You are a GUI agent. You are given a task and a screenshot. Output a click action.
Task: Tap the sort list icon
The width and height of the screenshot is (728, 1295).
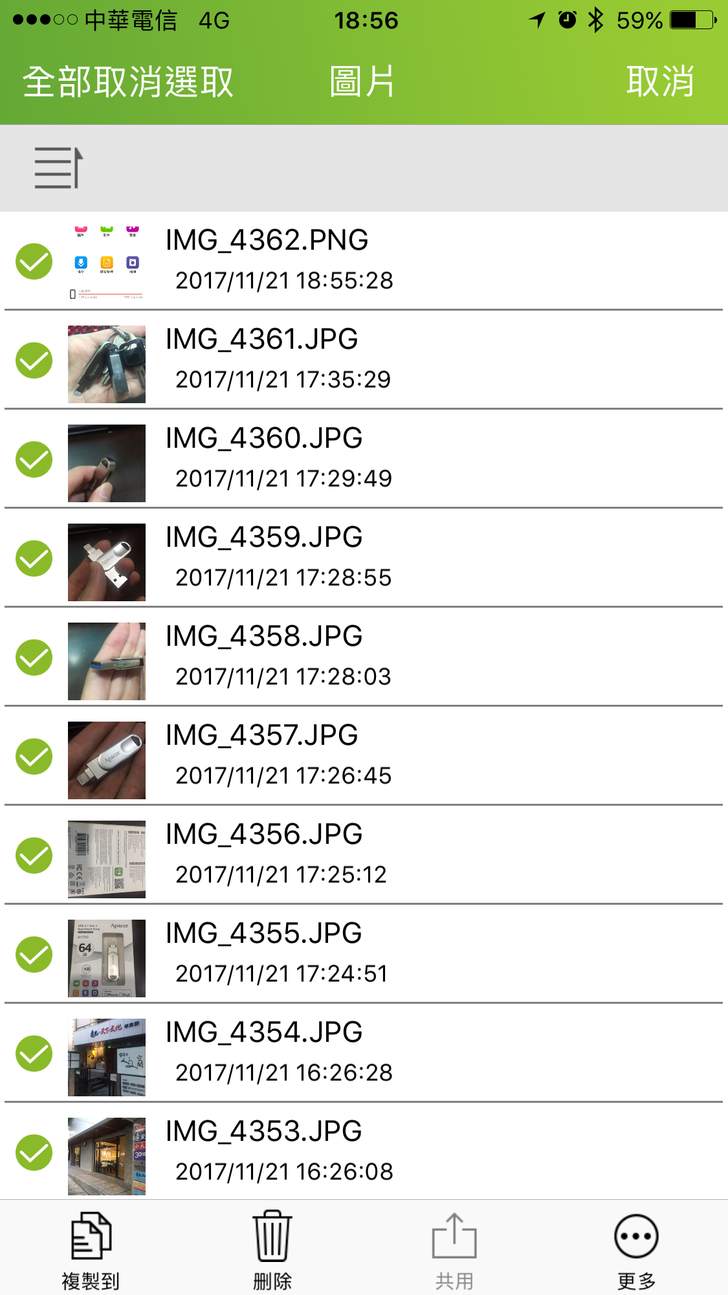point(57,167)
